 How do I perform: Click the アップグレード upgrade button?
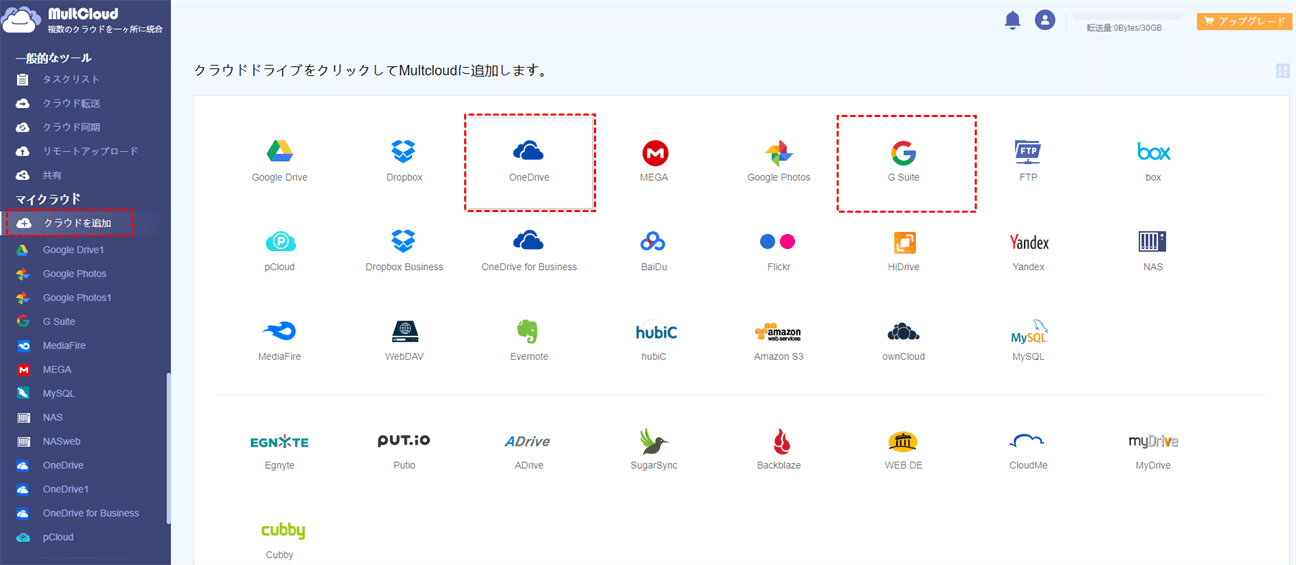tap(1244, 21)
